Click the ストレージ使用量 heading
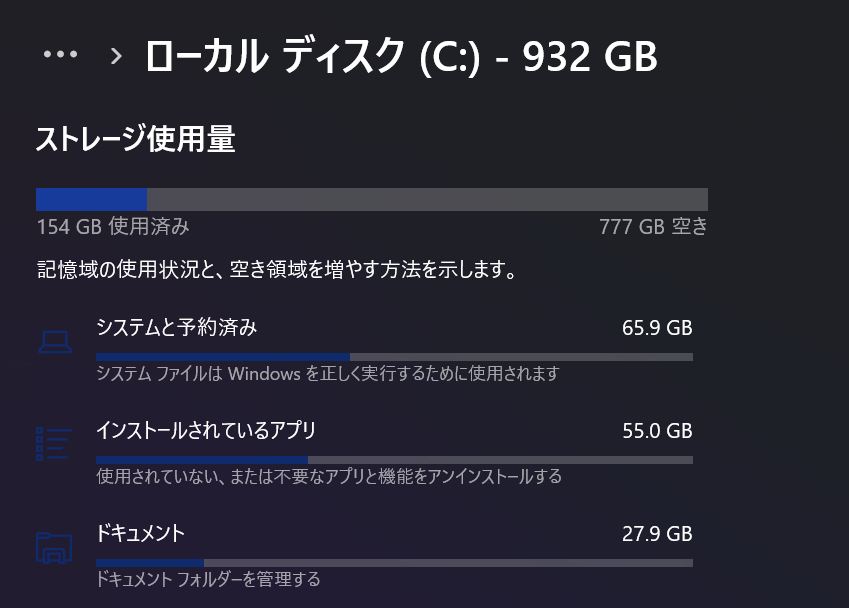849x608 pixels. 135,139
